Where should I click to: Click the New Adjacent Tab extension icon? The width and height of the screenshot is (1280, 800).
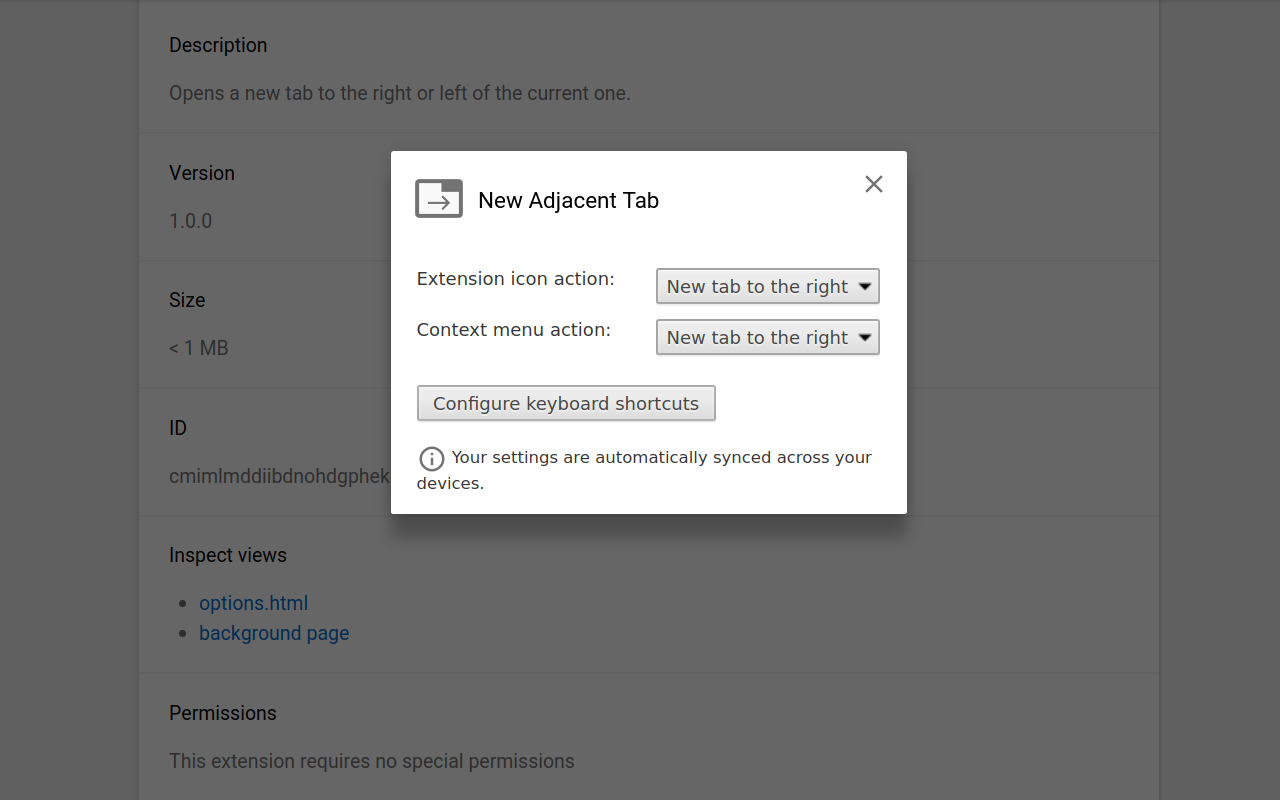(x=439, y=199)
